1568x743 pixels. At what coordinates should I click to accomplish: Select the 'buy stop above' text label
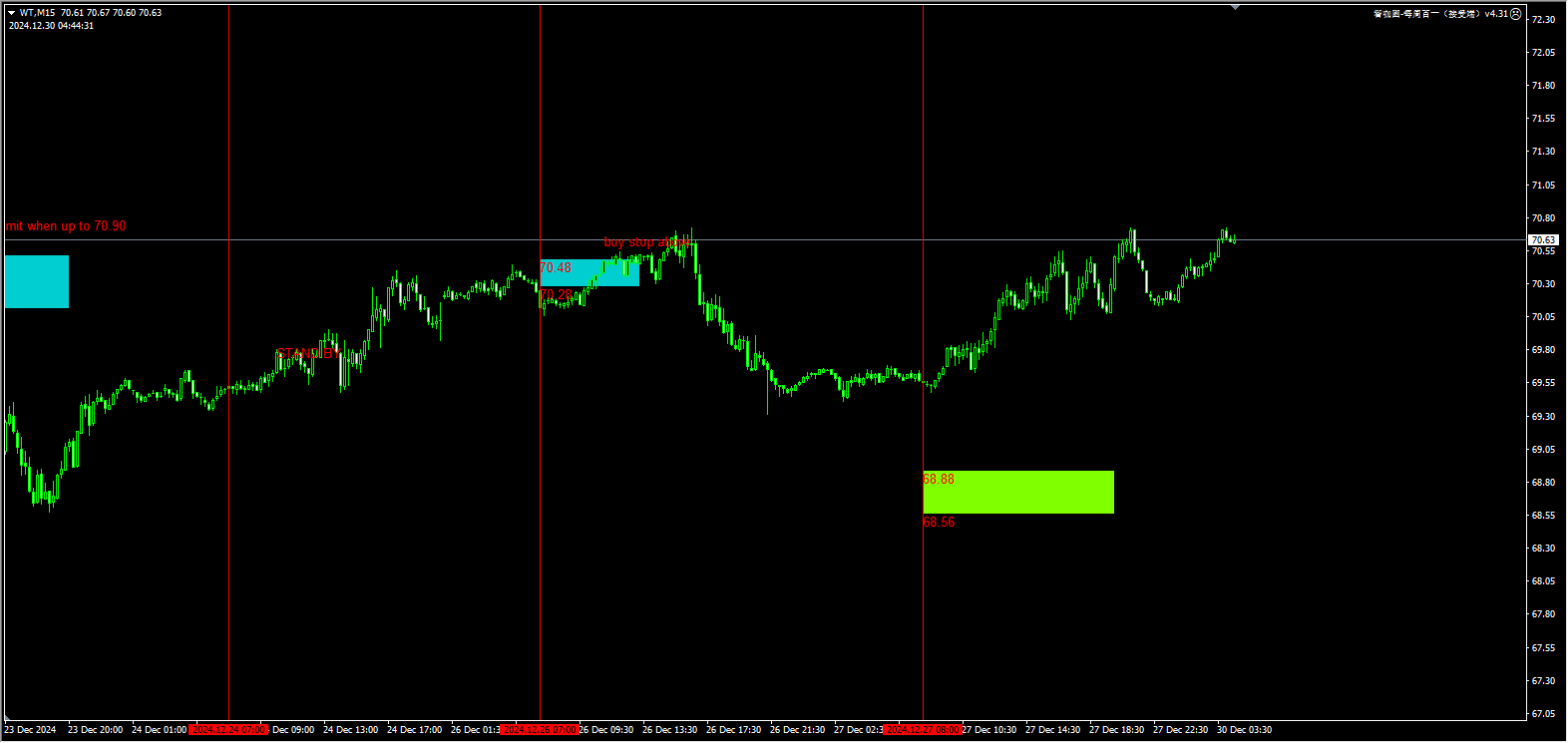coord(645,242)
